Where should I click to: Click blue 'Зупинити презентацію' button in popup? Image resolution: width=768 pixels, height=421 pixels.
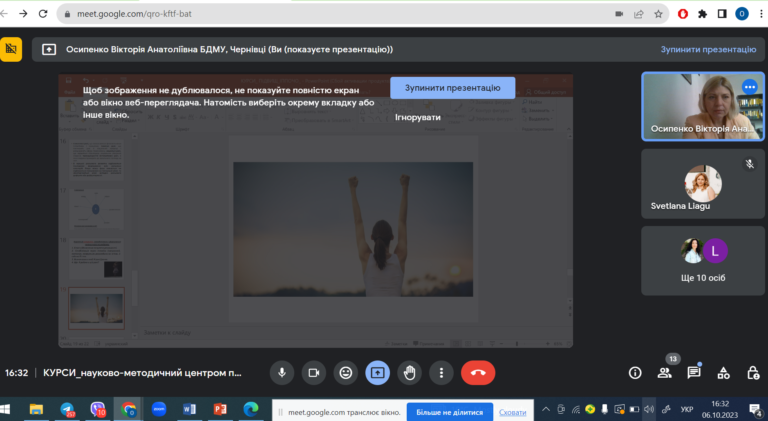pos(452,88)
